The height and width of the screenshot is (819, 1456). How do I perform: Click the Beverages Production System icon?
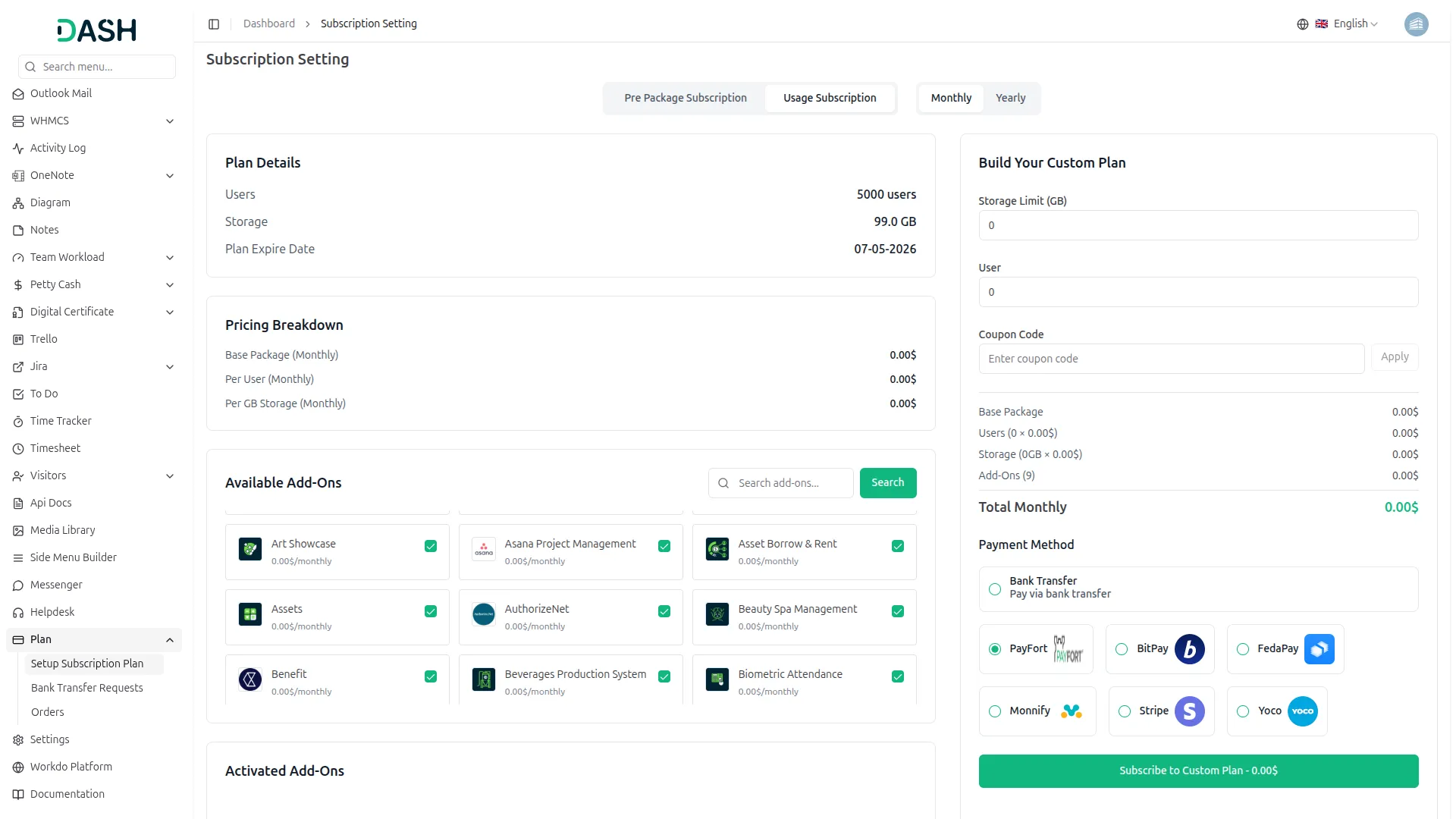point(484,679)
